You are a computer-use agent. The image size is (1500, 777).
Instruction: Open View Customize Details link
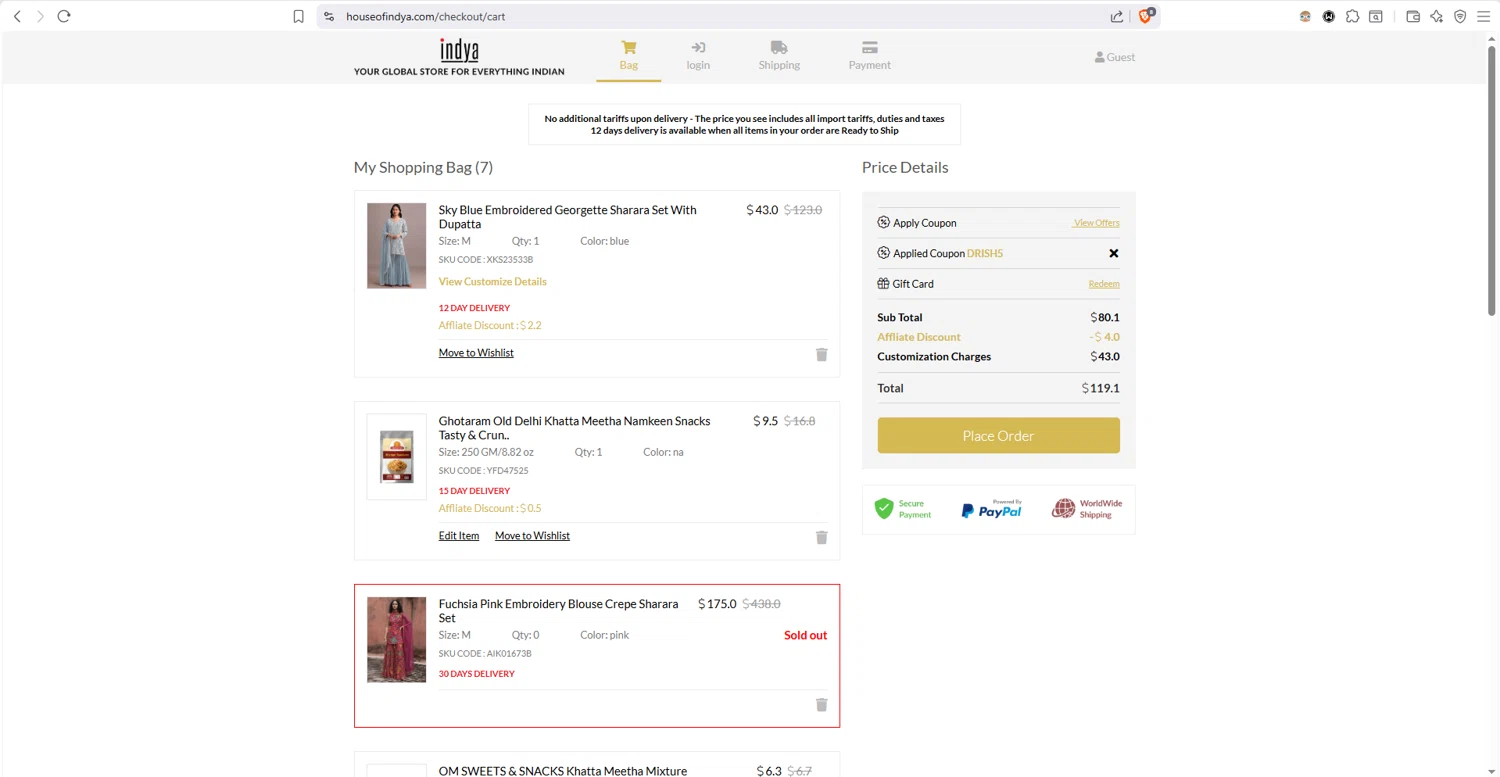pyautogui.click(x=492, y=282)
